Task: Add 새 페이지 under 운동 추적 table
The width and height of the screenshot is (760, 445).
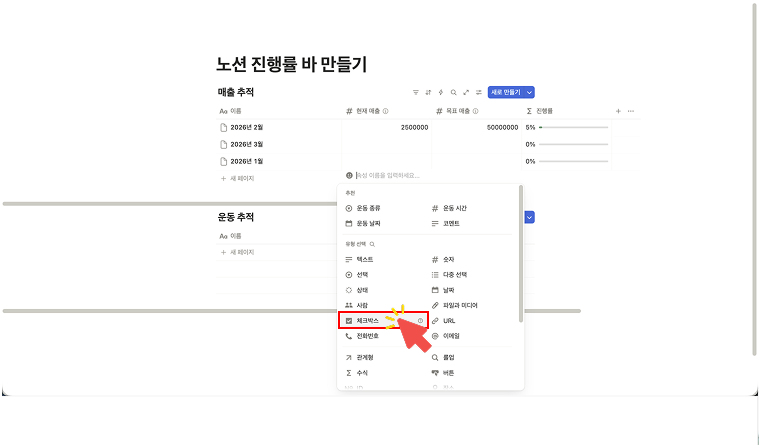Action: click(238, 252)
